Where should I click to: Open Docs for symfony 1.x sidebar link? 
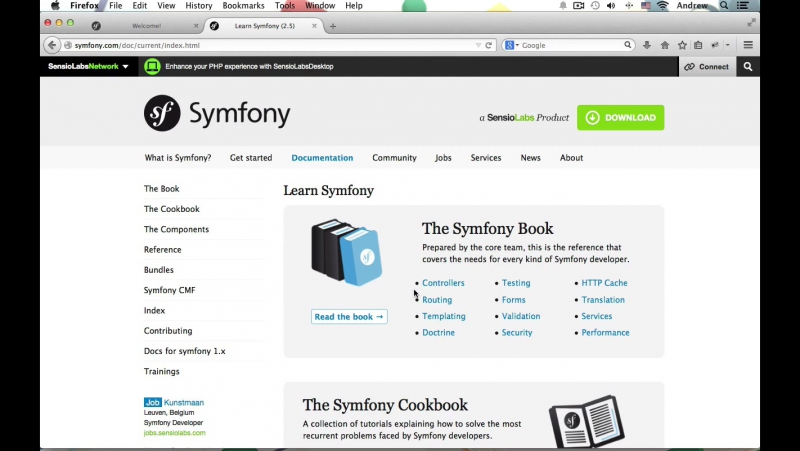click(x=184, y=351)
